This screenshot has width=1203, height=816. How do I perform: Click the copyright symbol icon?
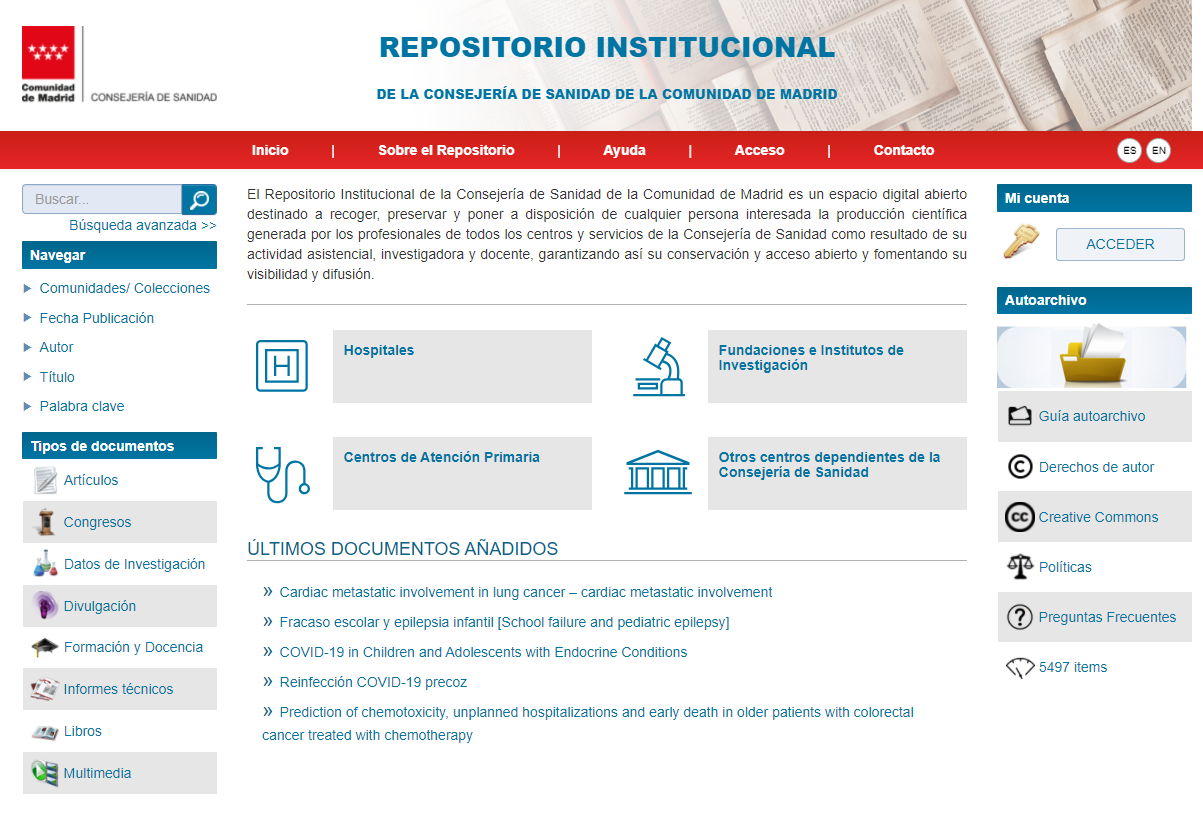tap(1019, 467)
